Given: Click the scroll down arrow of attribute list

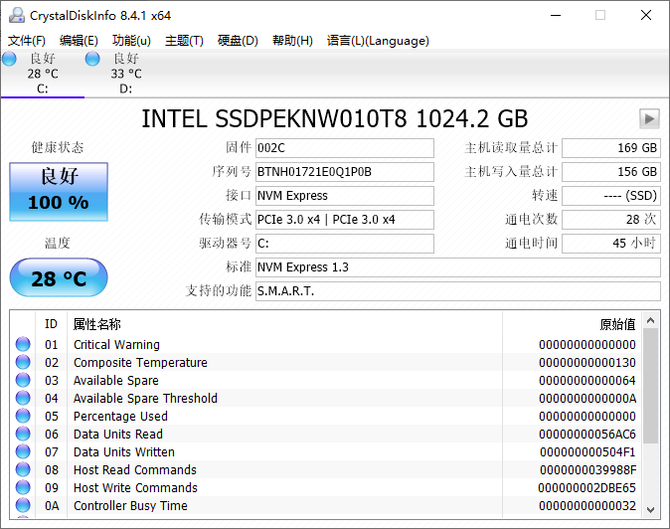Looking at the screenshot, I should pos(650,509).
